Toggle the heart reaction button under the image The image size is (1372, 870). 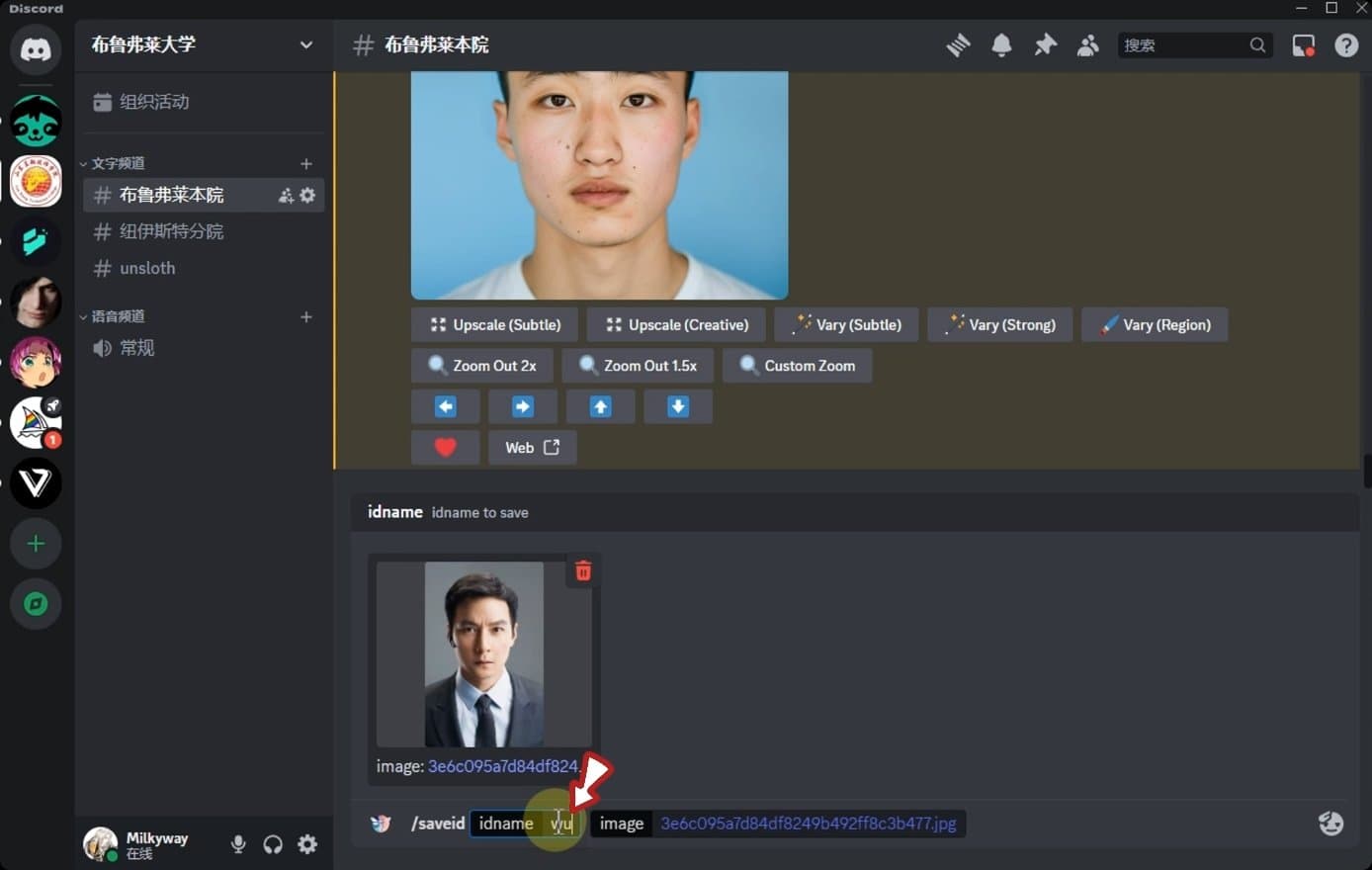(x=445, y=447)
